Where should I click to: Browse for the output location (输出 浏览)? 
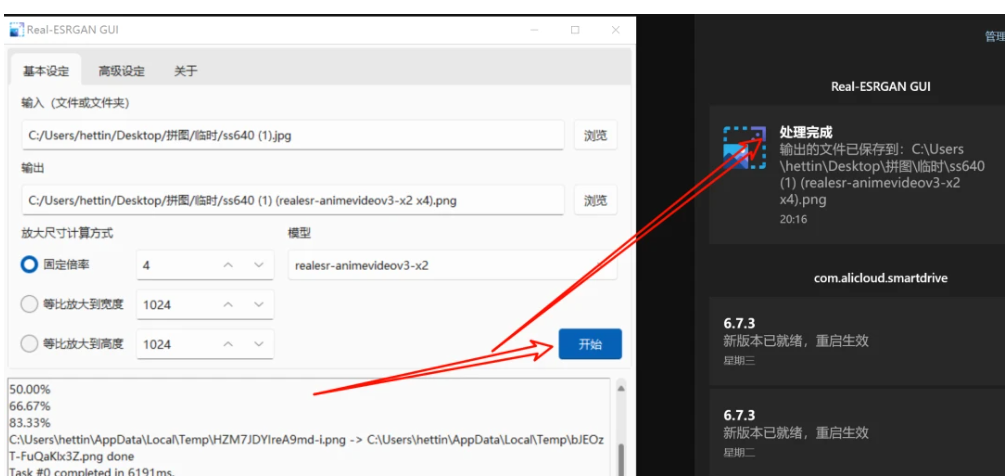[x=595, y=201]
